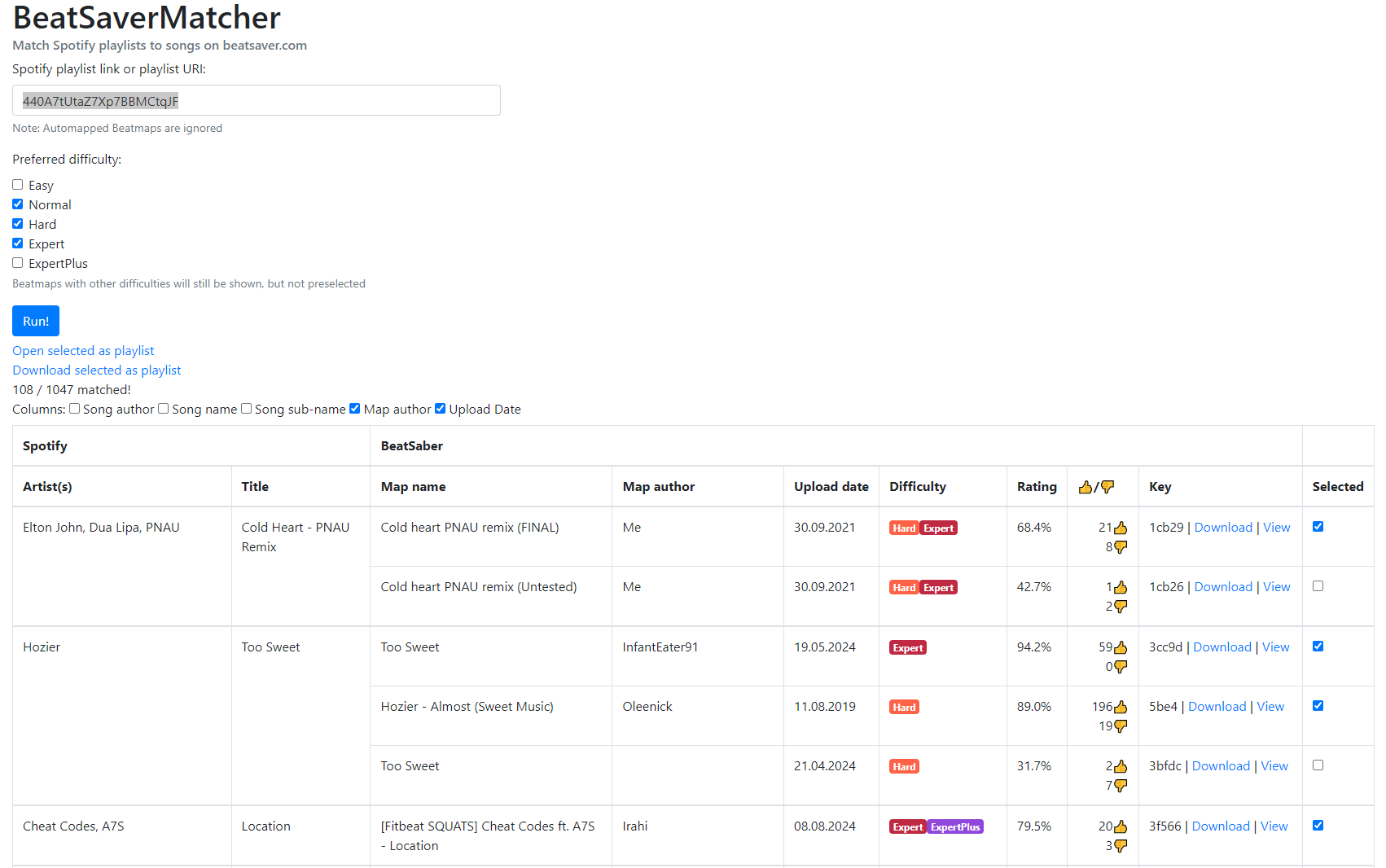1386x868 pixels.
Task: Open selected as playlist
Action: point(83,351)
